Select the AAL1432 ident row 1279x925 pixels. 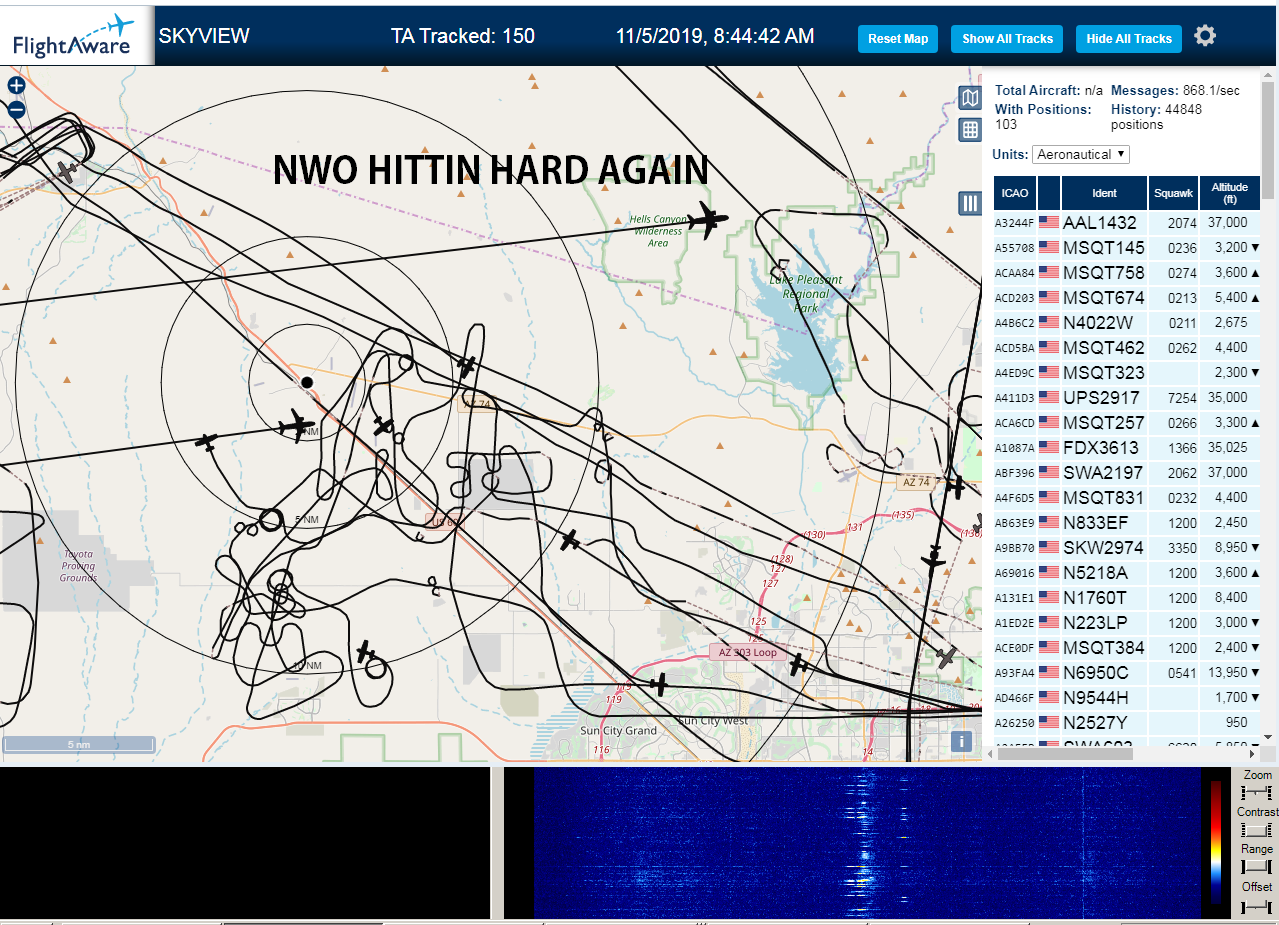point(1127,222)
